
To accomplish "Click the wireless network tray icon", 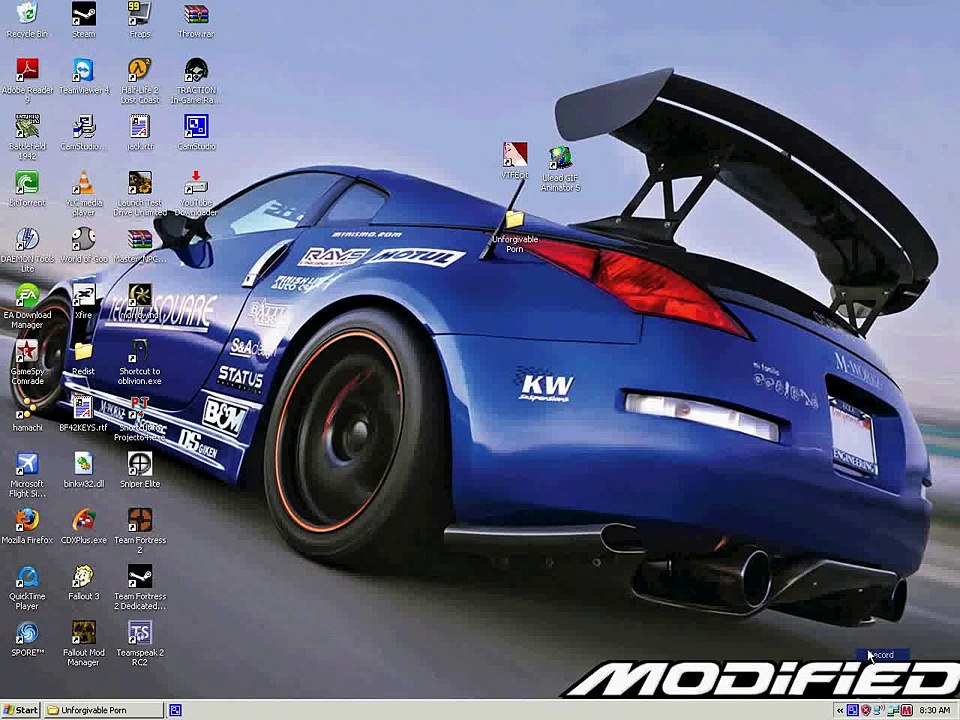I will 879,710.
